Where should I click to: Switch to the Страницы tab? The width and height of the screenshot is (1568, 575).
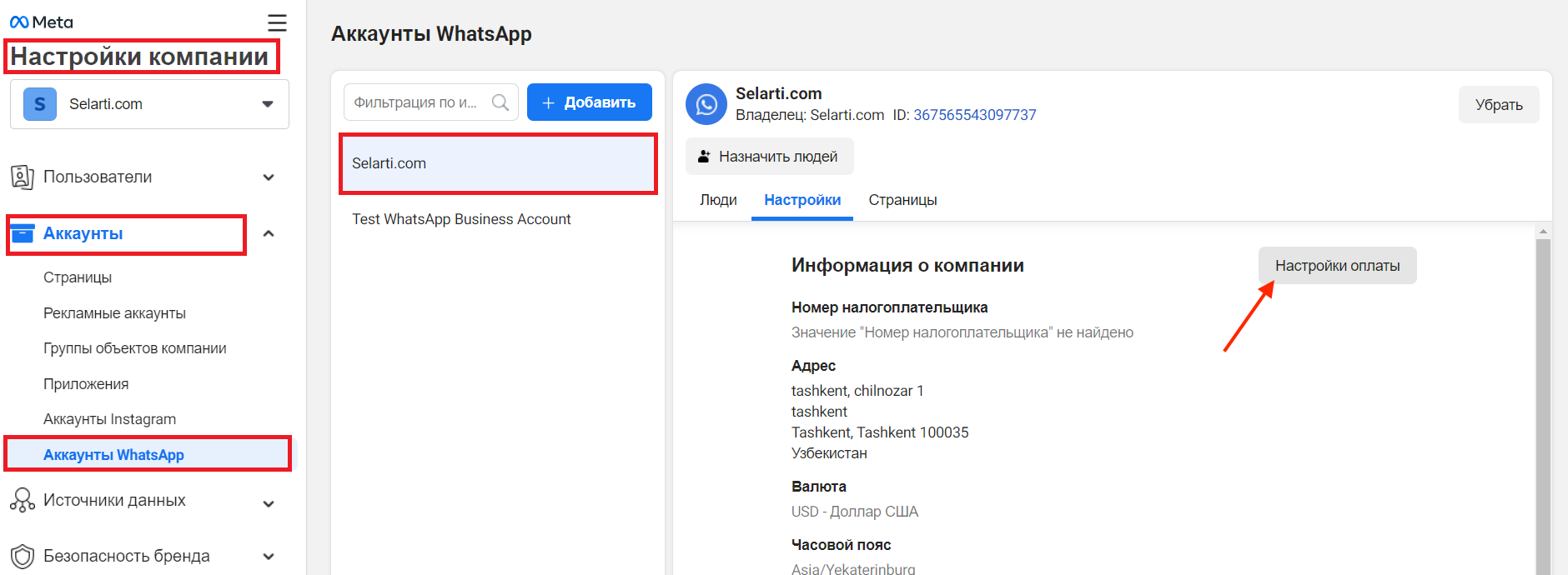pyautogui.click(x=902, y=200)
